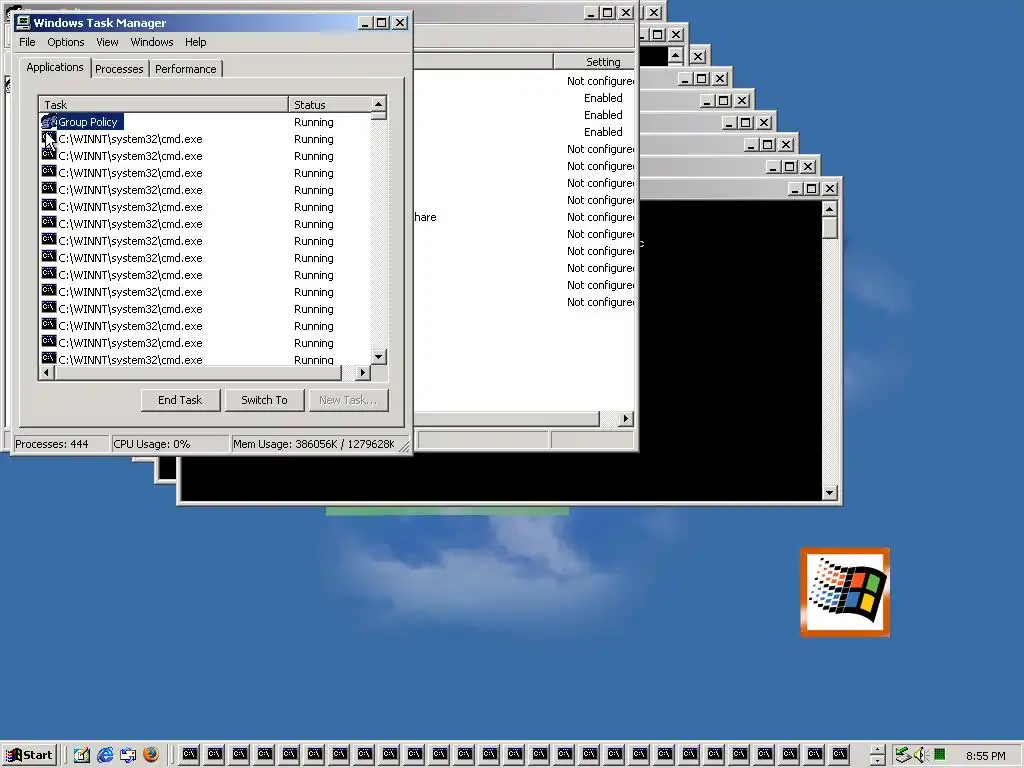Select the Windows logo icon on desktop
The height and width of the screenshot is (768, 1024).
coord(845,592)
